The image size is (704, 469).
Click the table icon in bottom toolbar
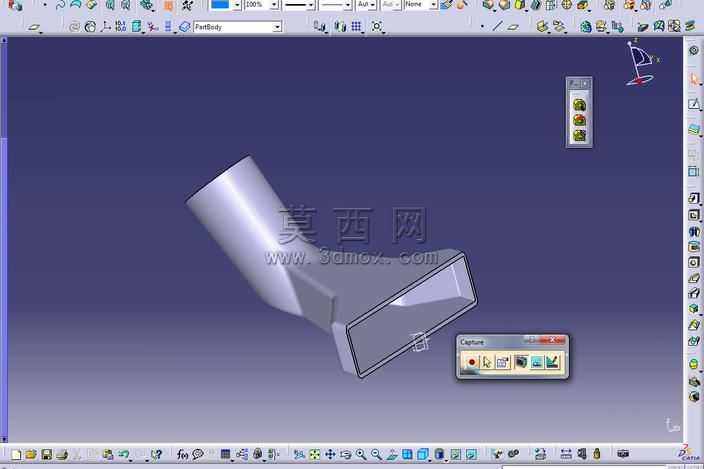click(225, 455)
